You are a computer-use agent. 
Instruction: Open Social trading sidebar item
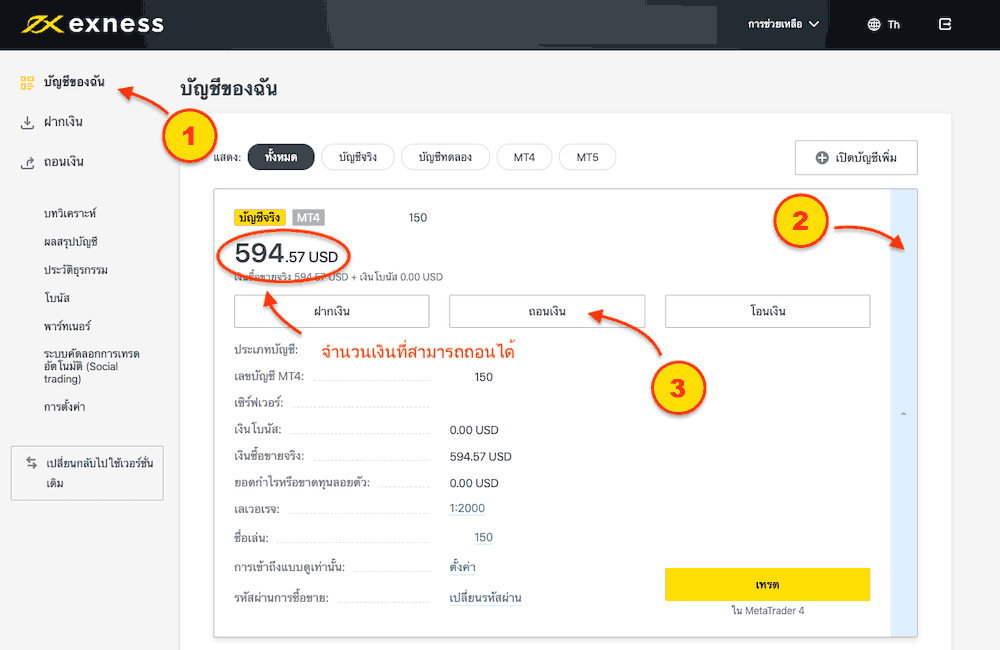click(91, 366)
